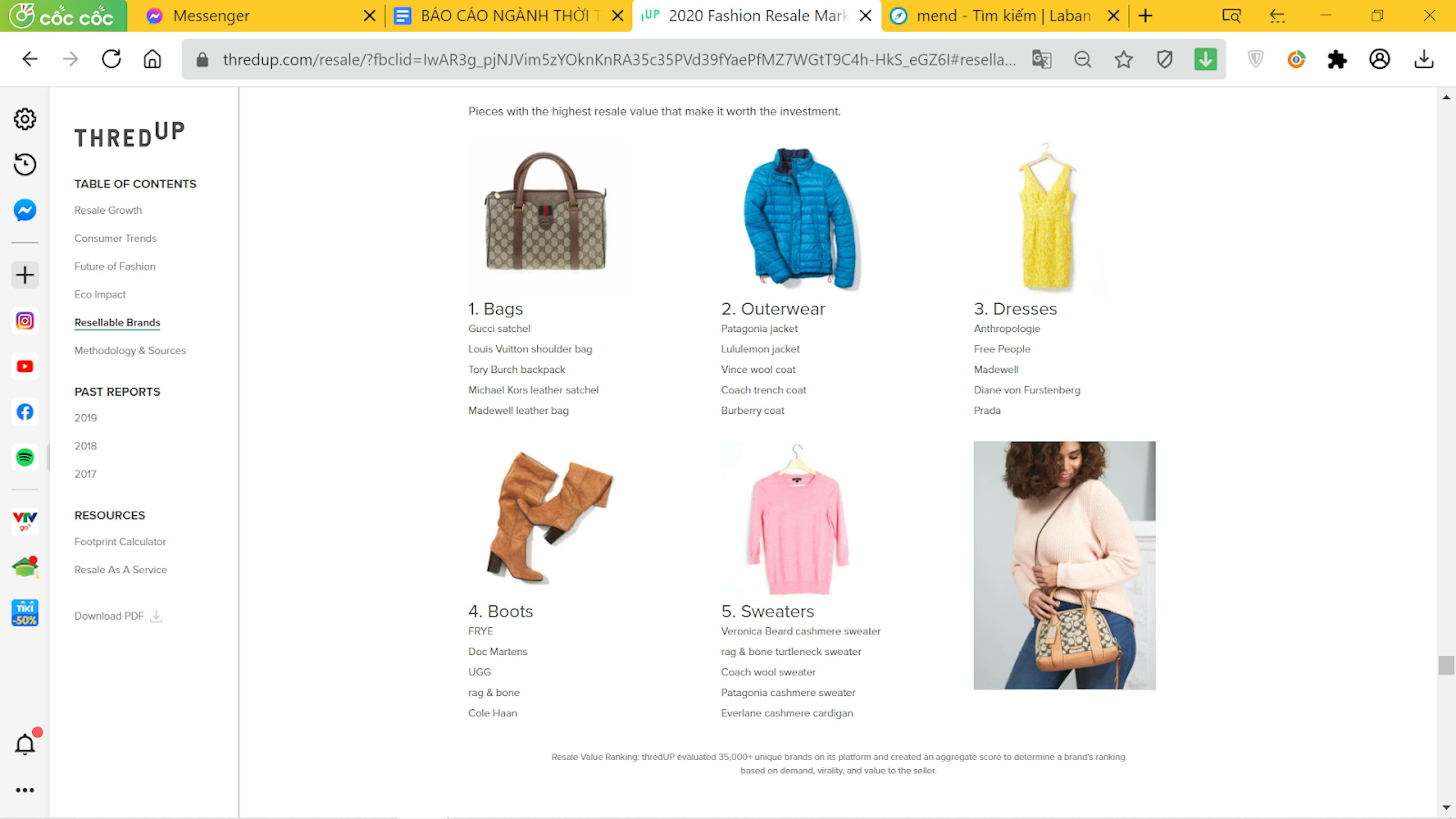This screenshot has height=819, width=1456.
Task: Open VTV Go sidebar shortcut
Action: point(25,521)
